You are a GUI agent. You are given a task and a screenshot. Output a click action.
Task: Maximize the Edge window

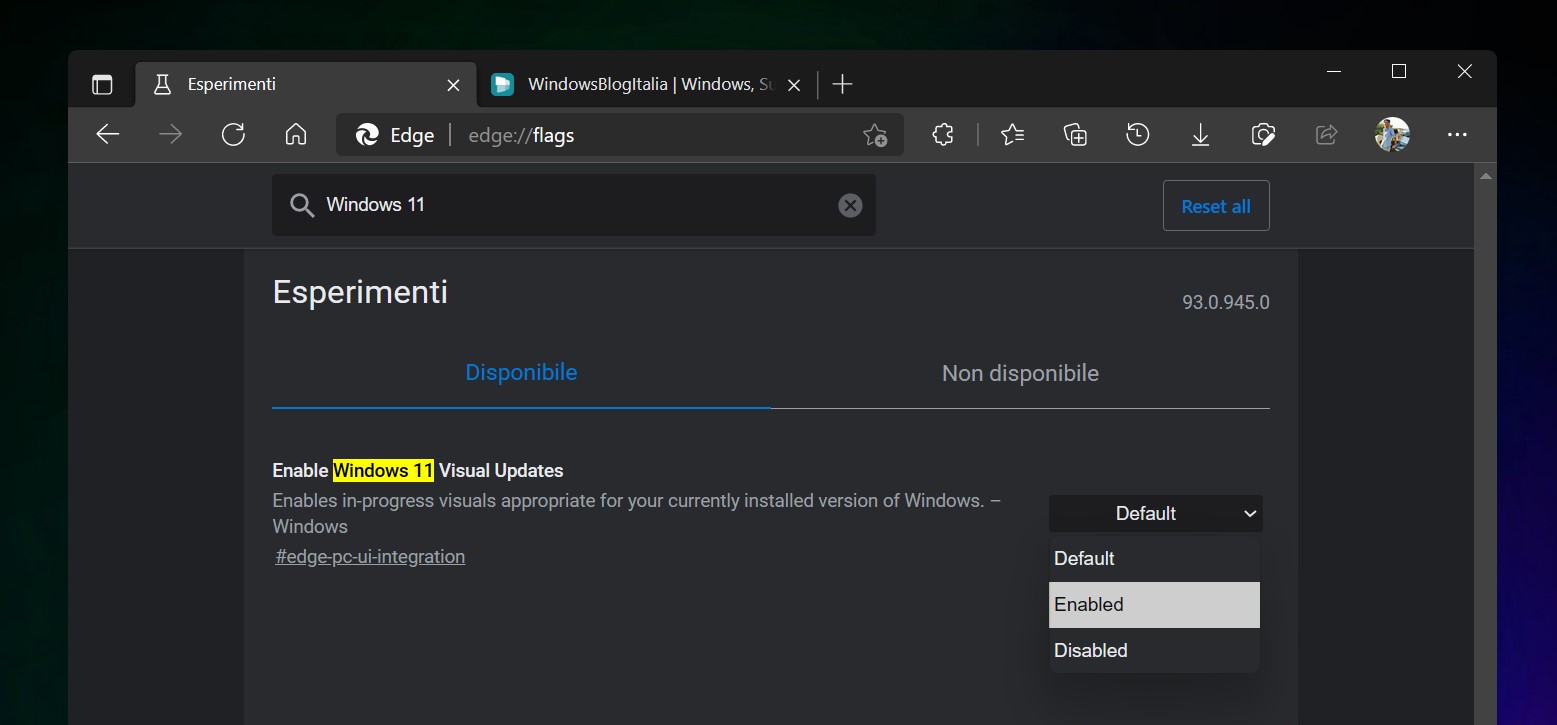(x=1399, y=71)
